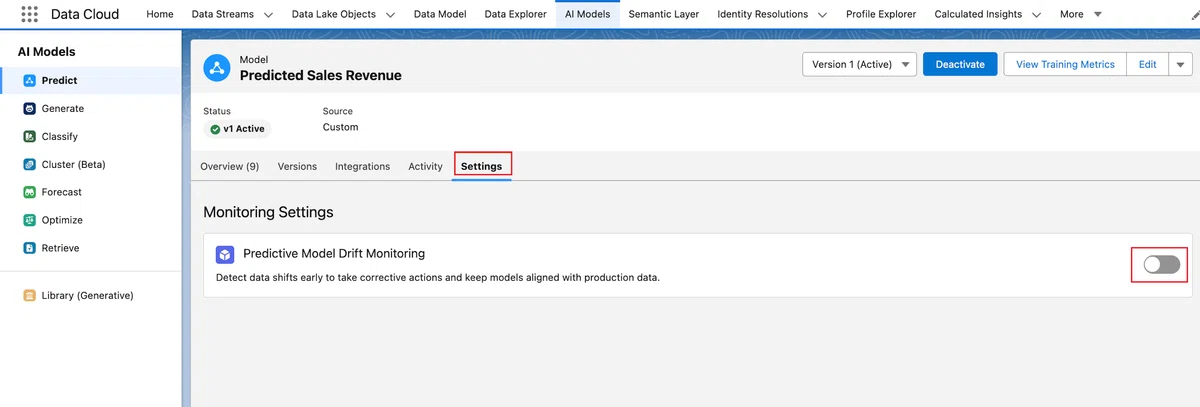The height and width of the screenshot is (407, 1200).
Task: Click the green v1 Active checkmark icon
Action: coord(215,129)
